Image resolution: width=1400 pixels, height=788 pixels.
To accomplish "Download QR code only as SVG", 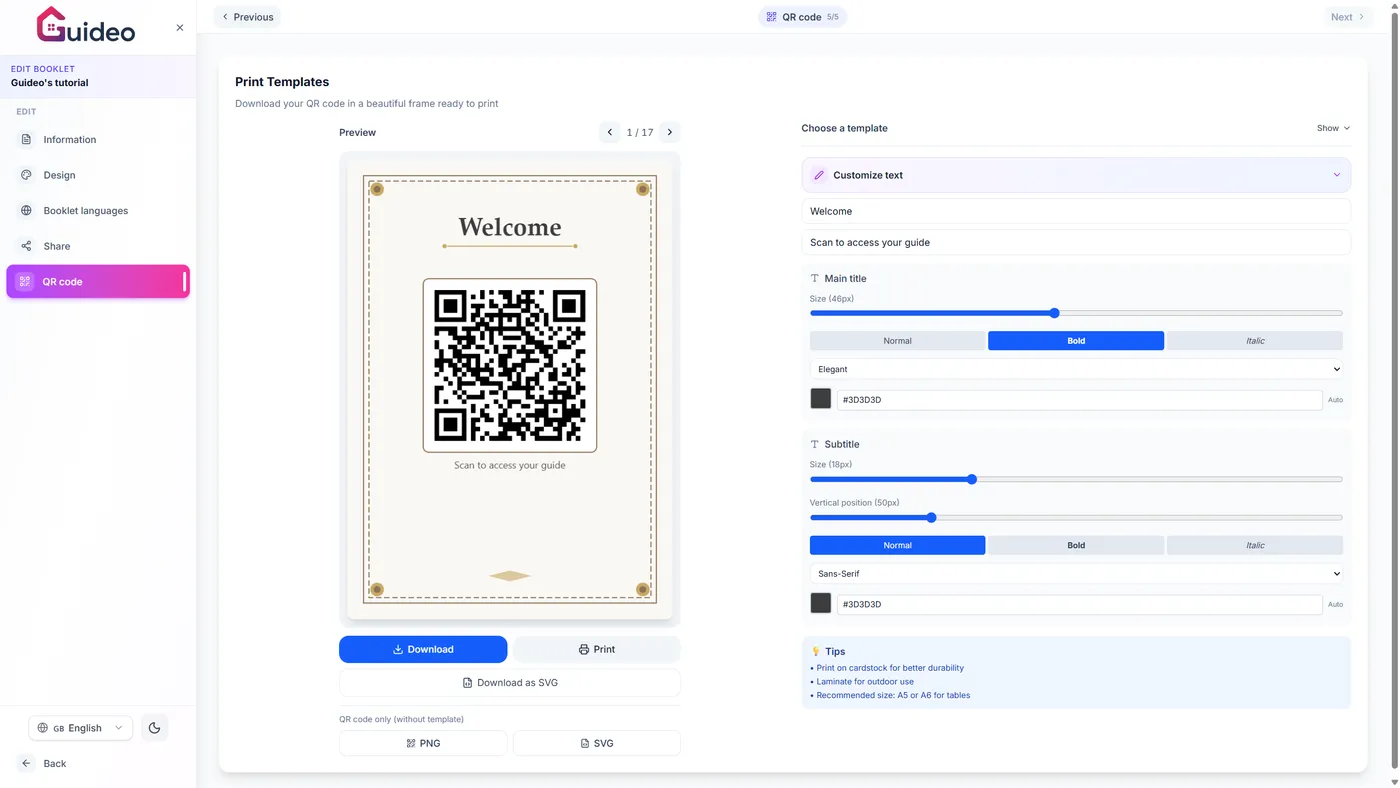I will [x=597, y=743].
